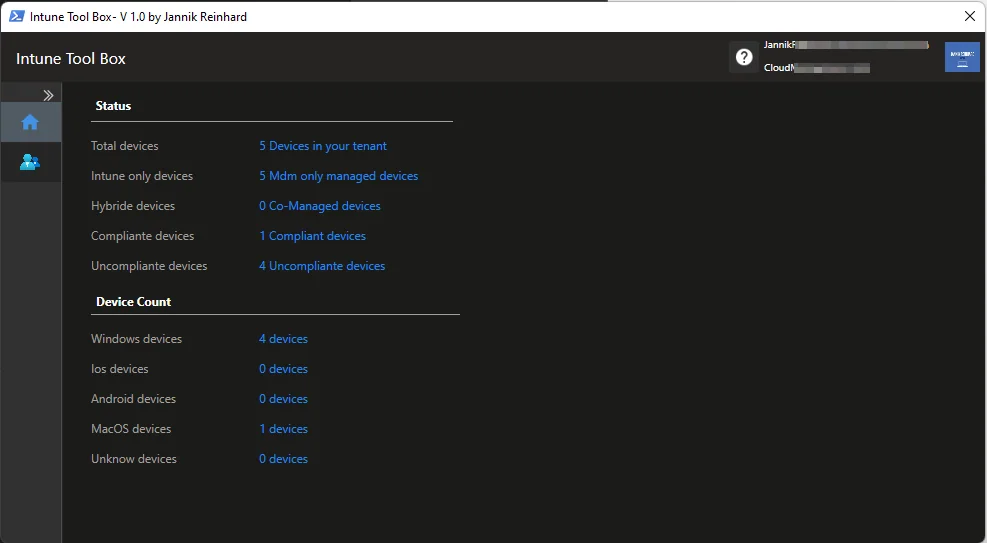Open Android '0 devices' link
This screenshot has height=543, width=987.
(x=283, y=399)
